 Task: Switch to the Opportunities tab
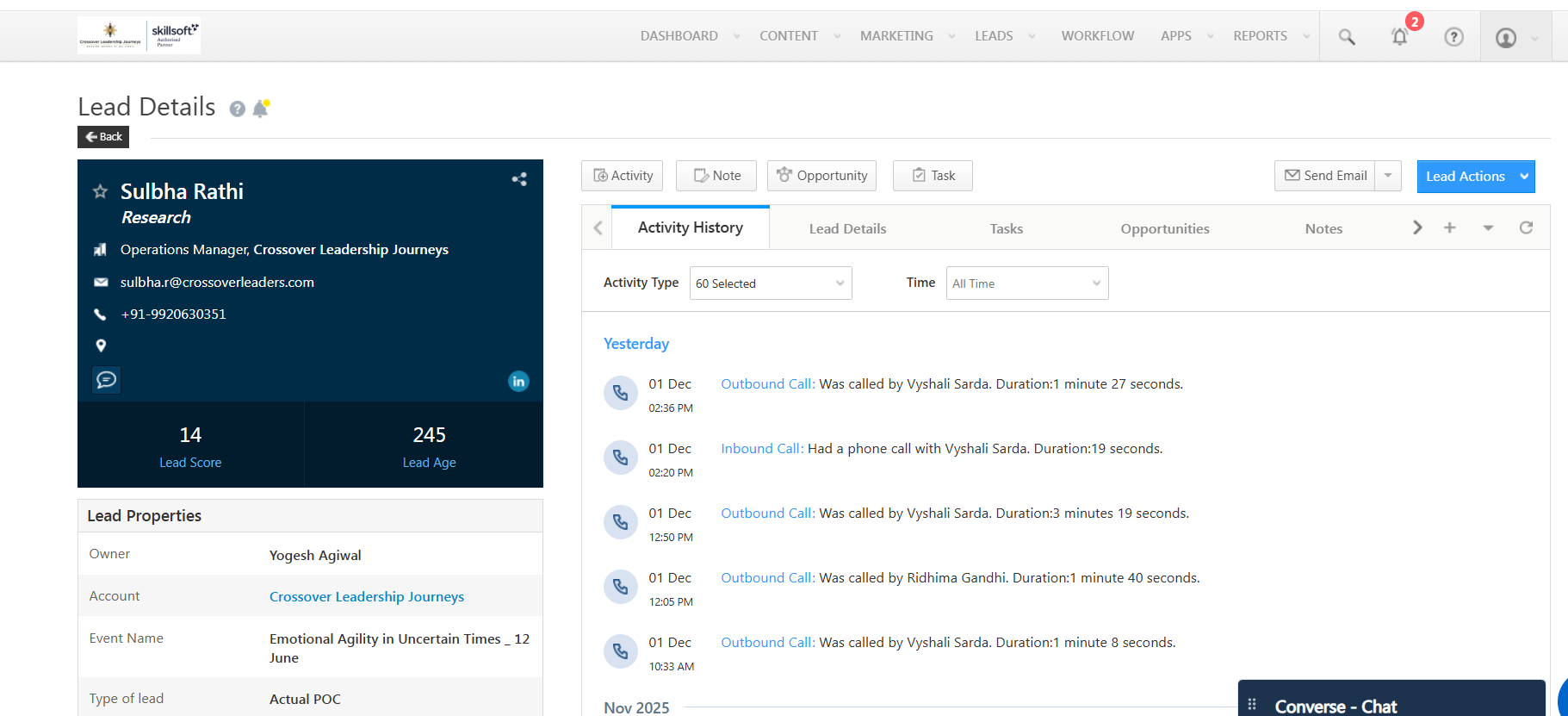1164,229
